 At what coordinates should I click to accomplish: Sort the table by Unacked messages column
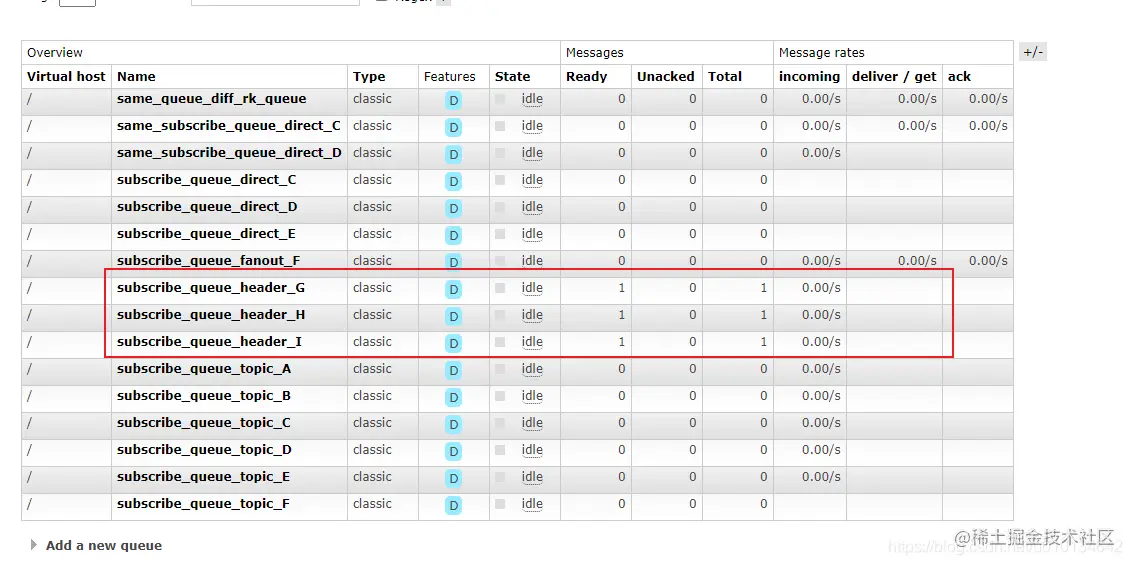click(x=666, y=76)
